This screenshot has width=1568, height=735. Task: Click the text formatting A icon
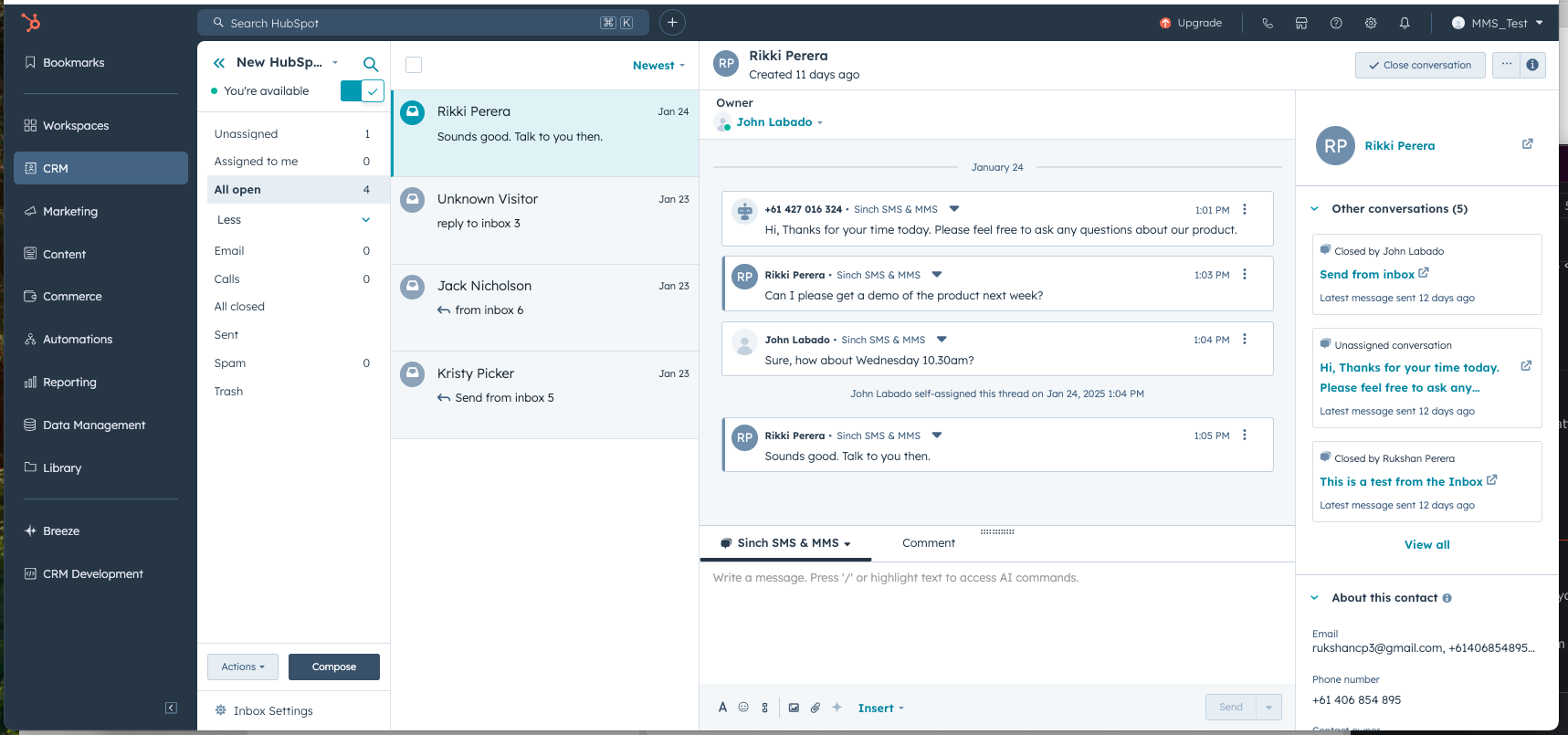pyautogui.click(x=722, y=708)
